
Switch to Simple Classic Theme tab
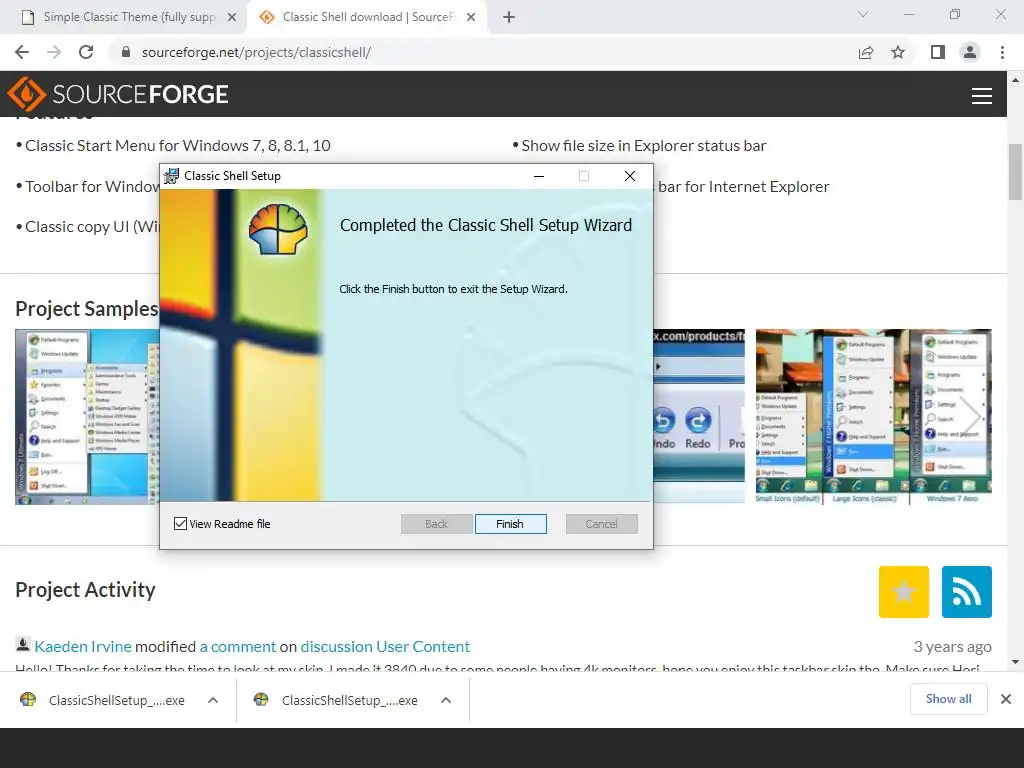click(x=129, y=17)
